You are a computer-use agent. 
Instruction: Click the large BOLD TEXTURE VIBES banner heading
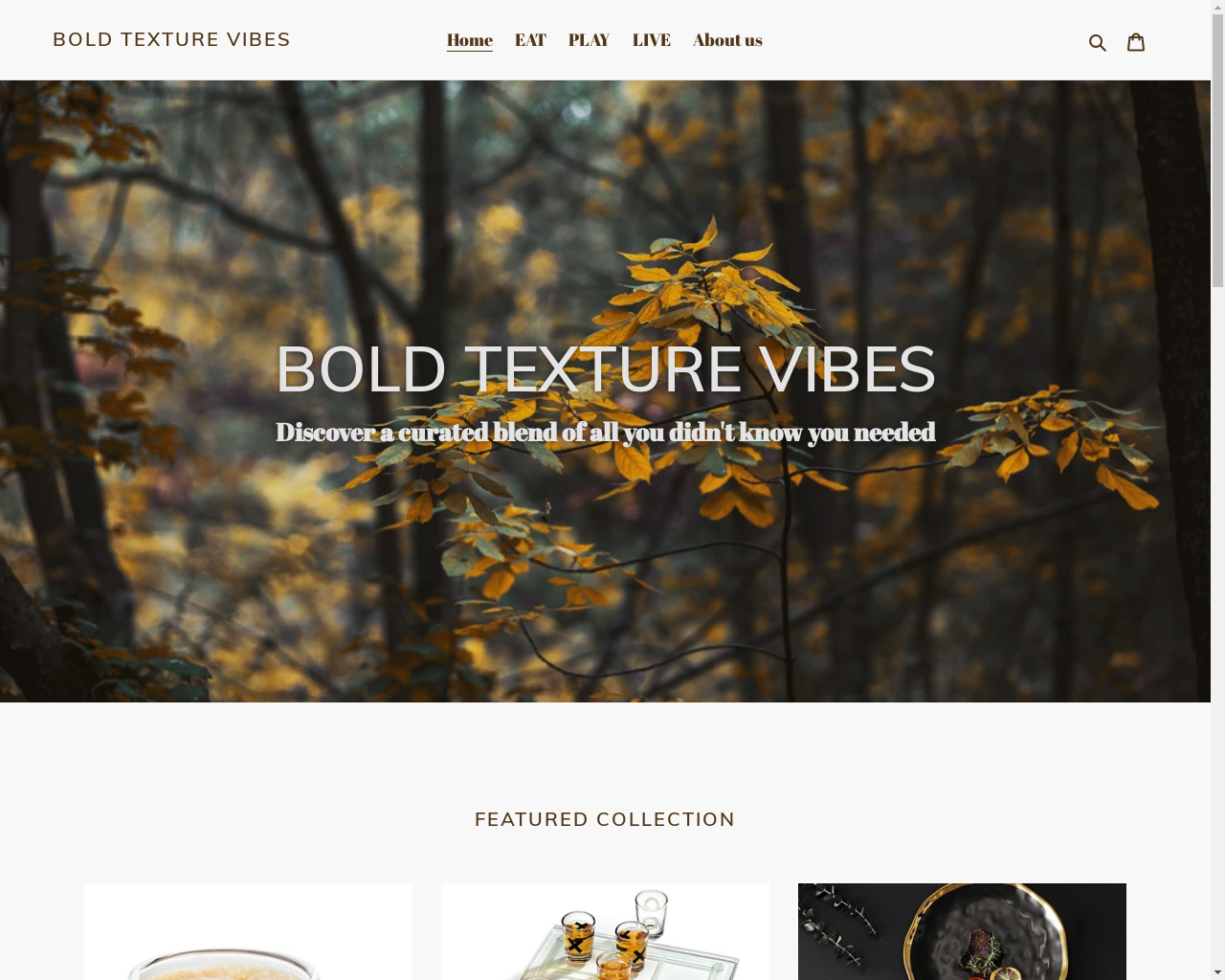click(605, 369)
